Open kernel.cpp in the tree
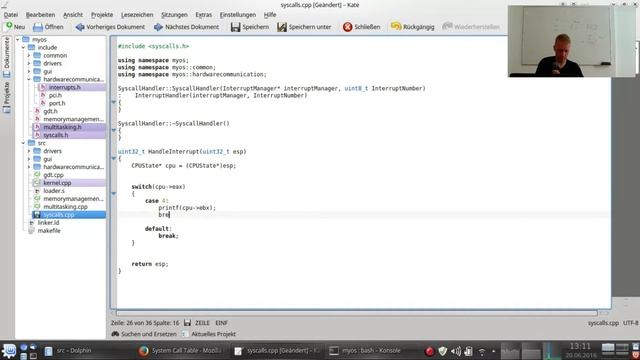Viewport: 640px width, 360px height. (x=57, y=183)
